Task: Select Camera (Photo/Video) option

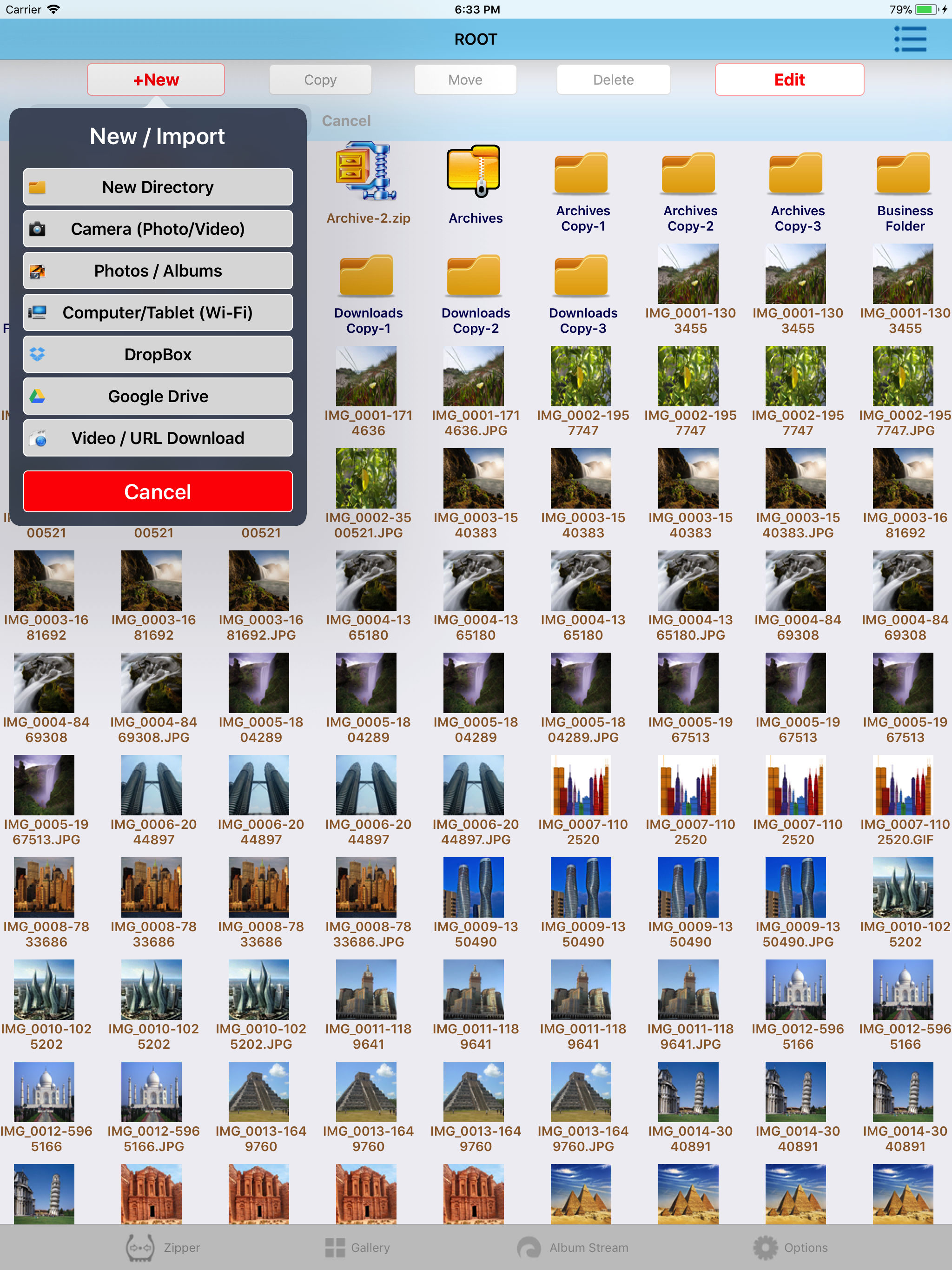Action: (158, 229)
